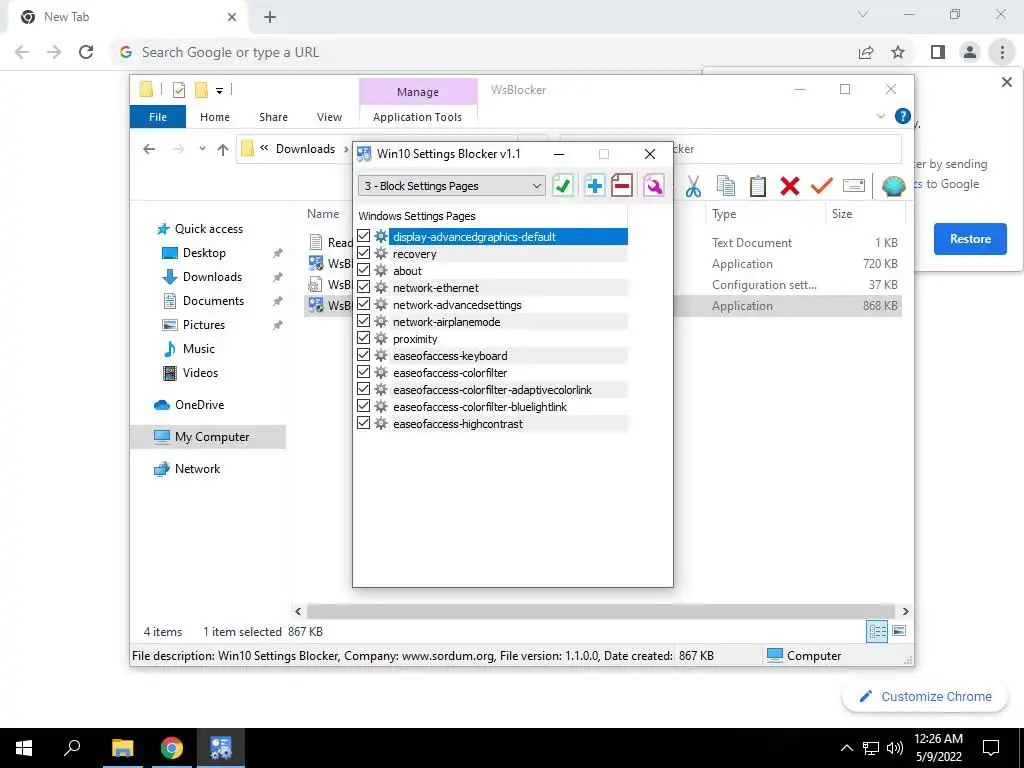1024x768 pixels.
Task: Click the Copy icon in Explorer toolbar
Action: [x=726, y=186]
